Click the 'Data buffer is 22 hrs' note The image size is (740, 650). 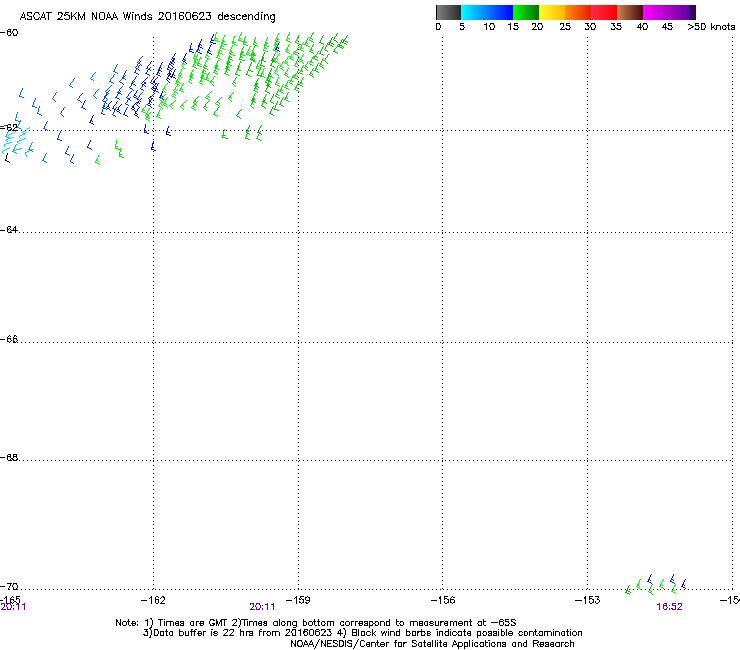199,633
